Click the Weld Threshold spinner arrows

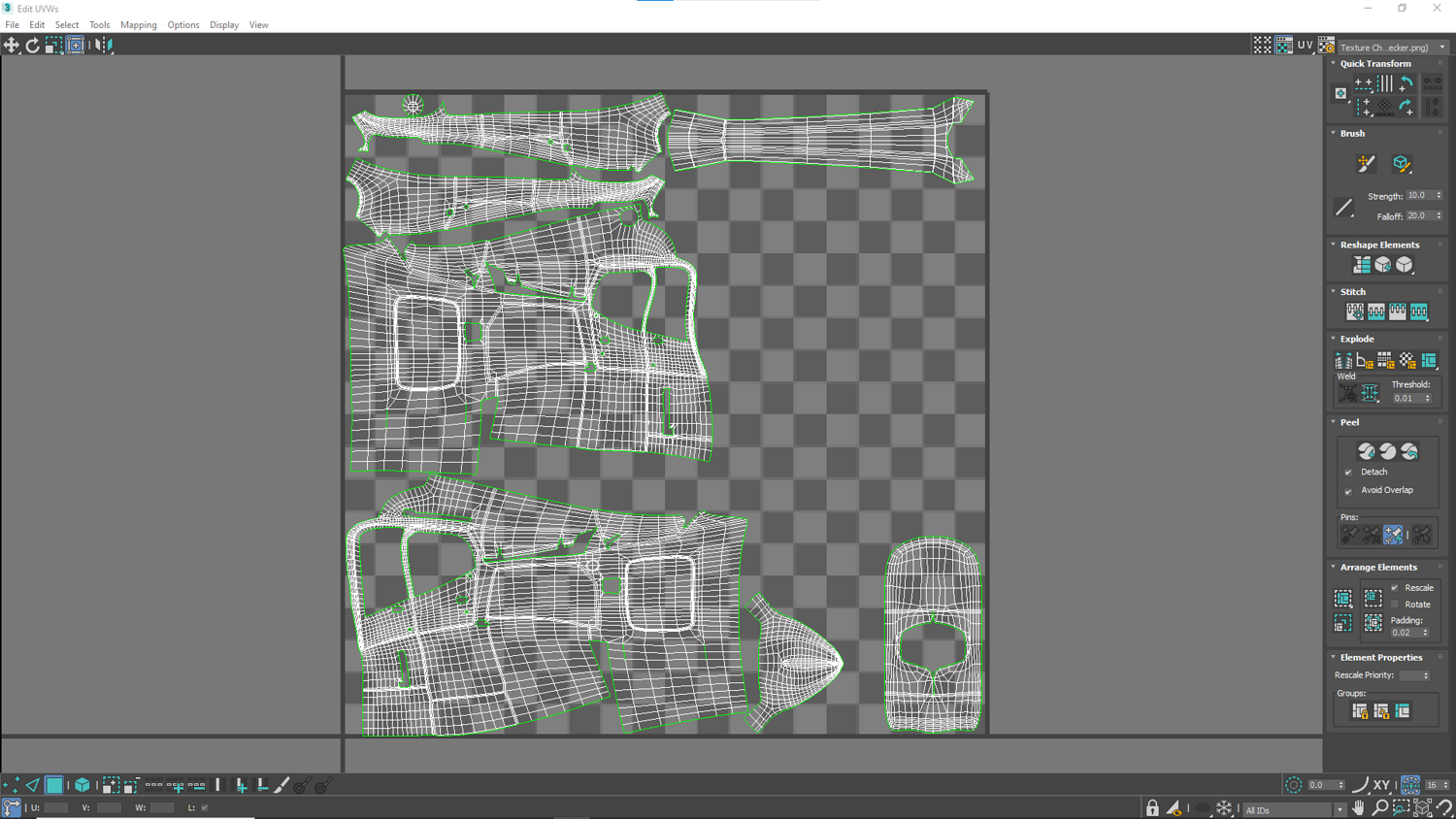point(1427,399)
